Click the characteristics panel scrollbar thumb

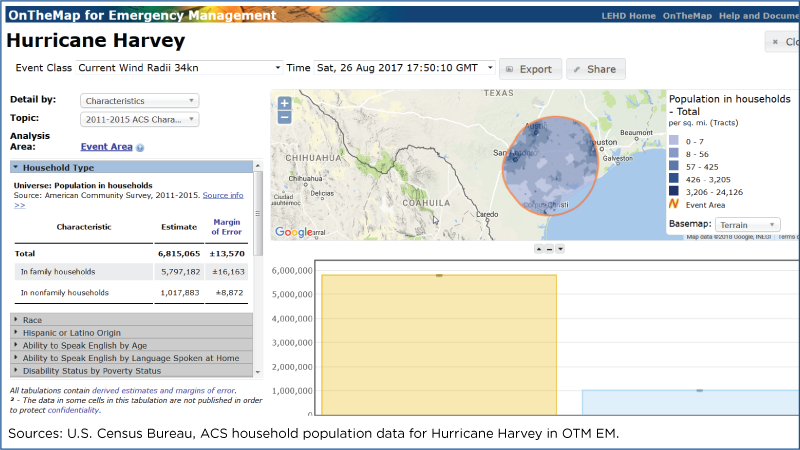tap(258, 213)
